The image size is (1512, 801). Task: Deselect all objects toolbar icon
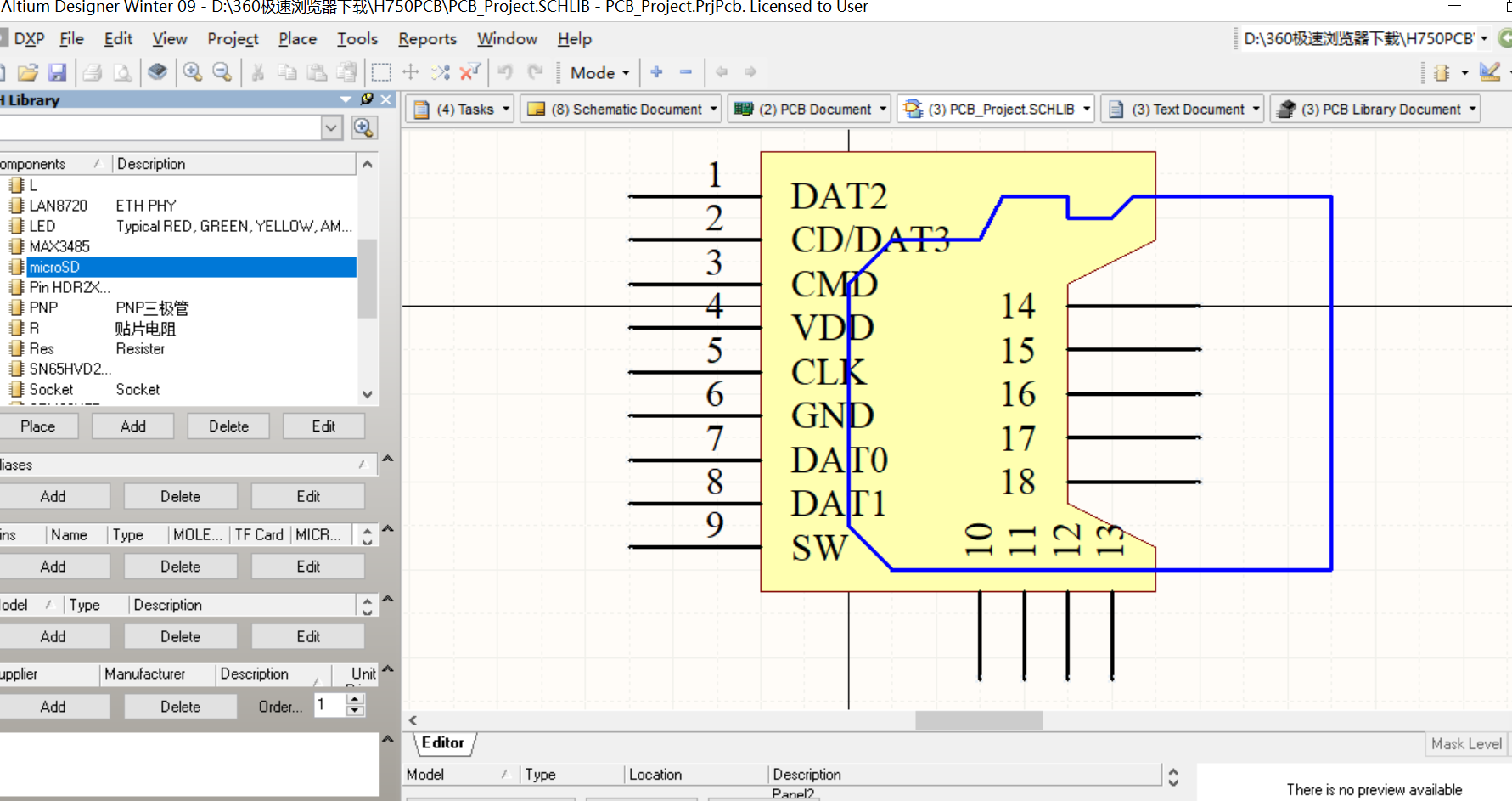click(x=441, y=72)
